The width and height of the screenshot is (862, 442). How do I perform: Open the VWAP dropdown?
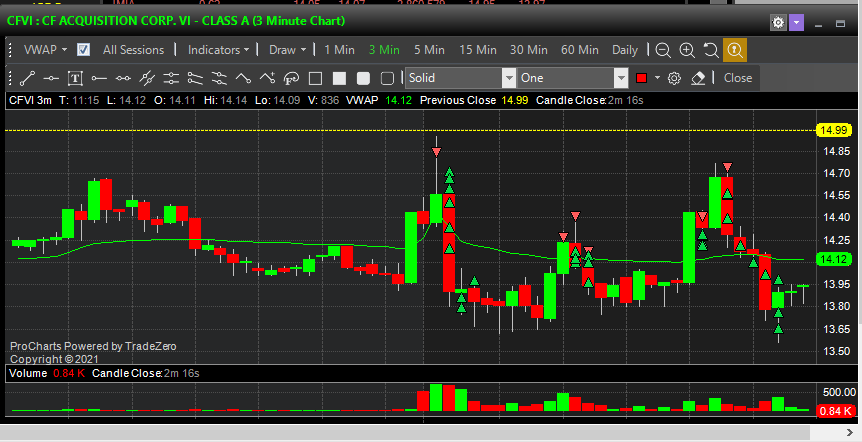(45, 49)
